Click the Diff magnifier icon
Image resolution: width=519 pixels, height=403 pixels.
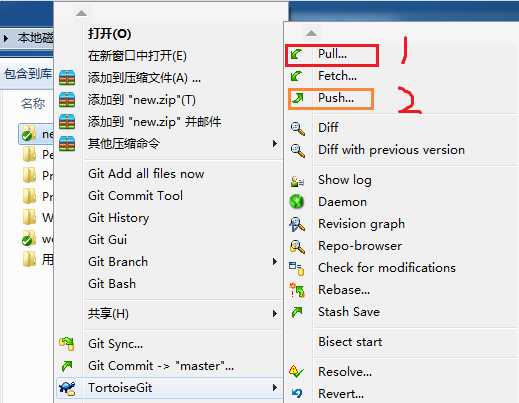(x=297, y=129)
